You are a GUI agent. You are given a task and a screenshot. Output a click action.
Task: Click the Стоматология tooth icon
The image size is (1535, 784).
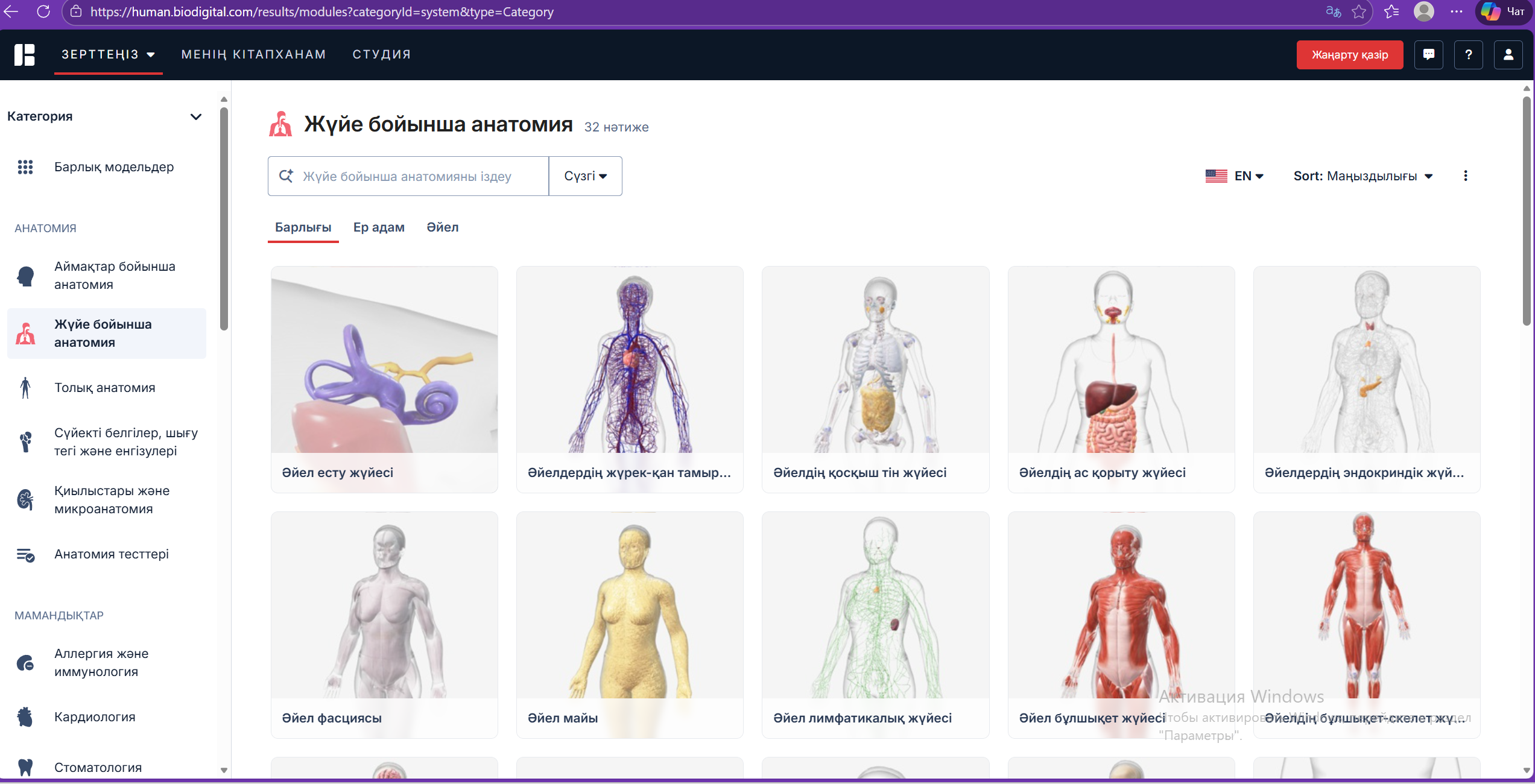coord(25,767)
